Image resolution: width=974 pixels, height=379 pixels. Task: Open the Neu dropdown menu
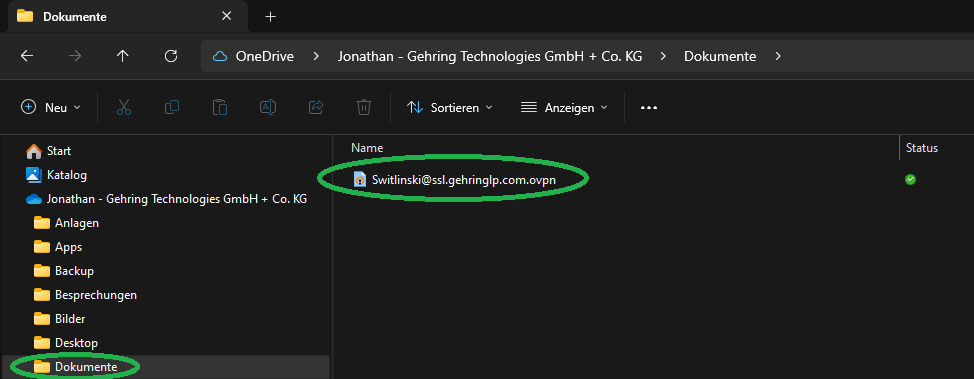point(51,107)
